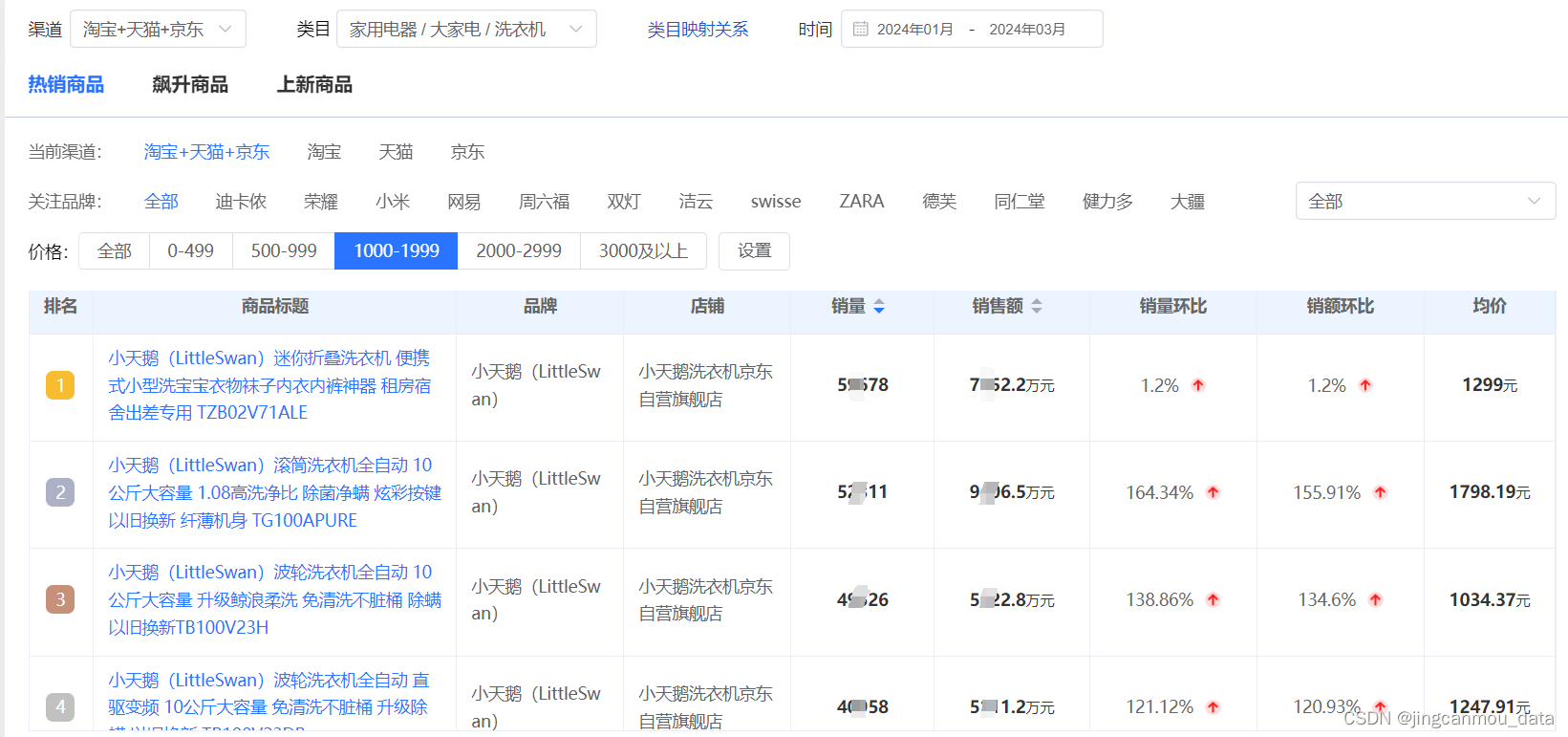Open 类目映射关系 link
The height and width of the screenshot is (737, 1568).
(698, 30)
